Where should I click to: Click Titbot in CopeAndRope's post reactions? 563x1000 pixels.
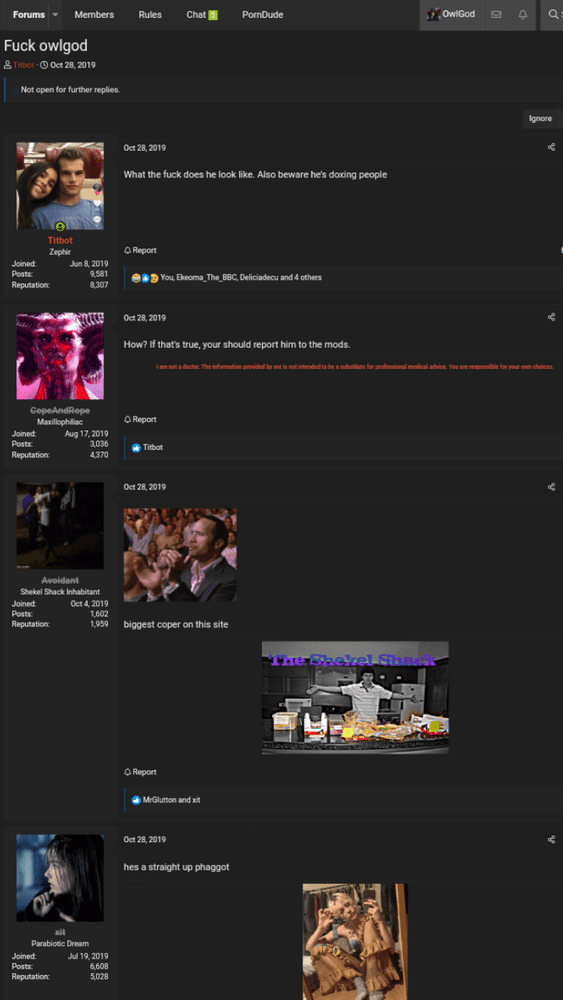click(x=153, y=448)
